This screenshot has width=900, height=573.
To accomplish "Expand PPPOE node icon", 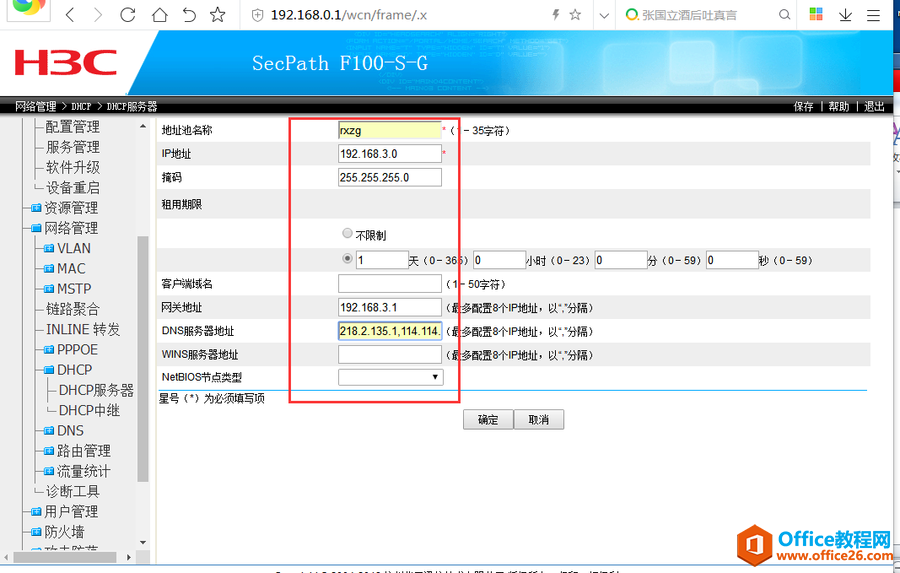I will click(x=49, y=350).
